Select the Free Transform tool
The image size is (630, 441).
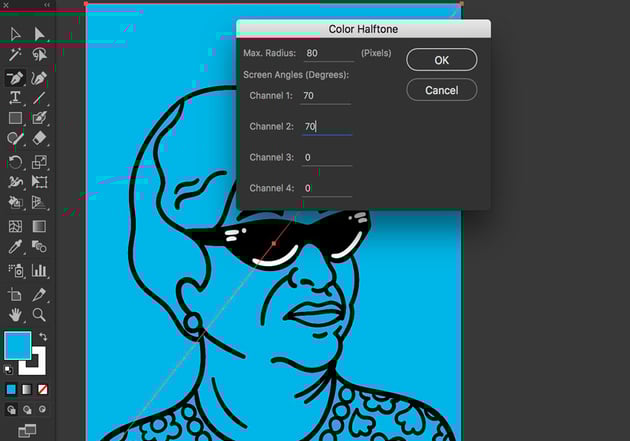click(x=39, y=182)
